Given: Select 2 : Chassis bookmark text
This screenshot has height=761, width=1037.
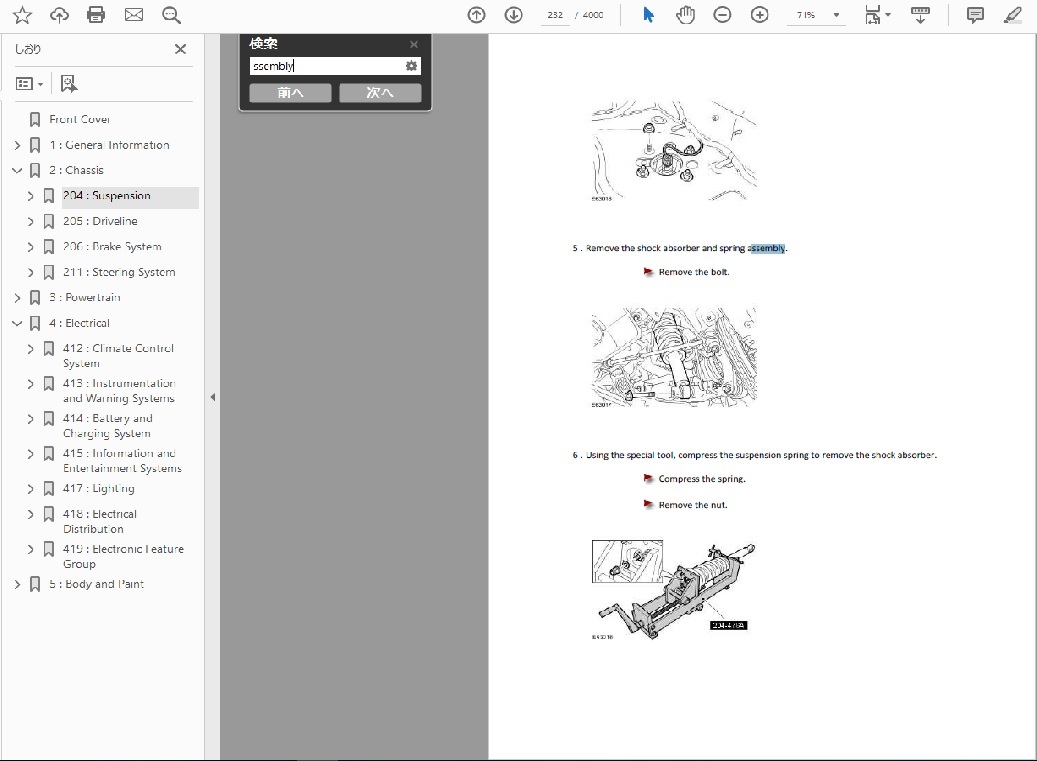Looking at the screenshot, I should click(x=76, y=170).
